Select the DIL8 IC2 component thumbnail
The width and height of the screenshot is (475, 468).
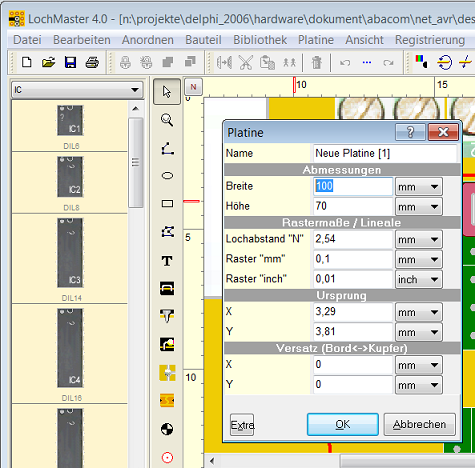coord(70,177)
